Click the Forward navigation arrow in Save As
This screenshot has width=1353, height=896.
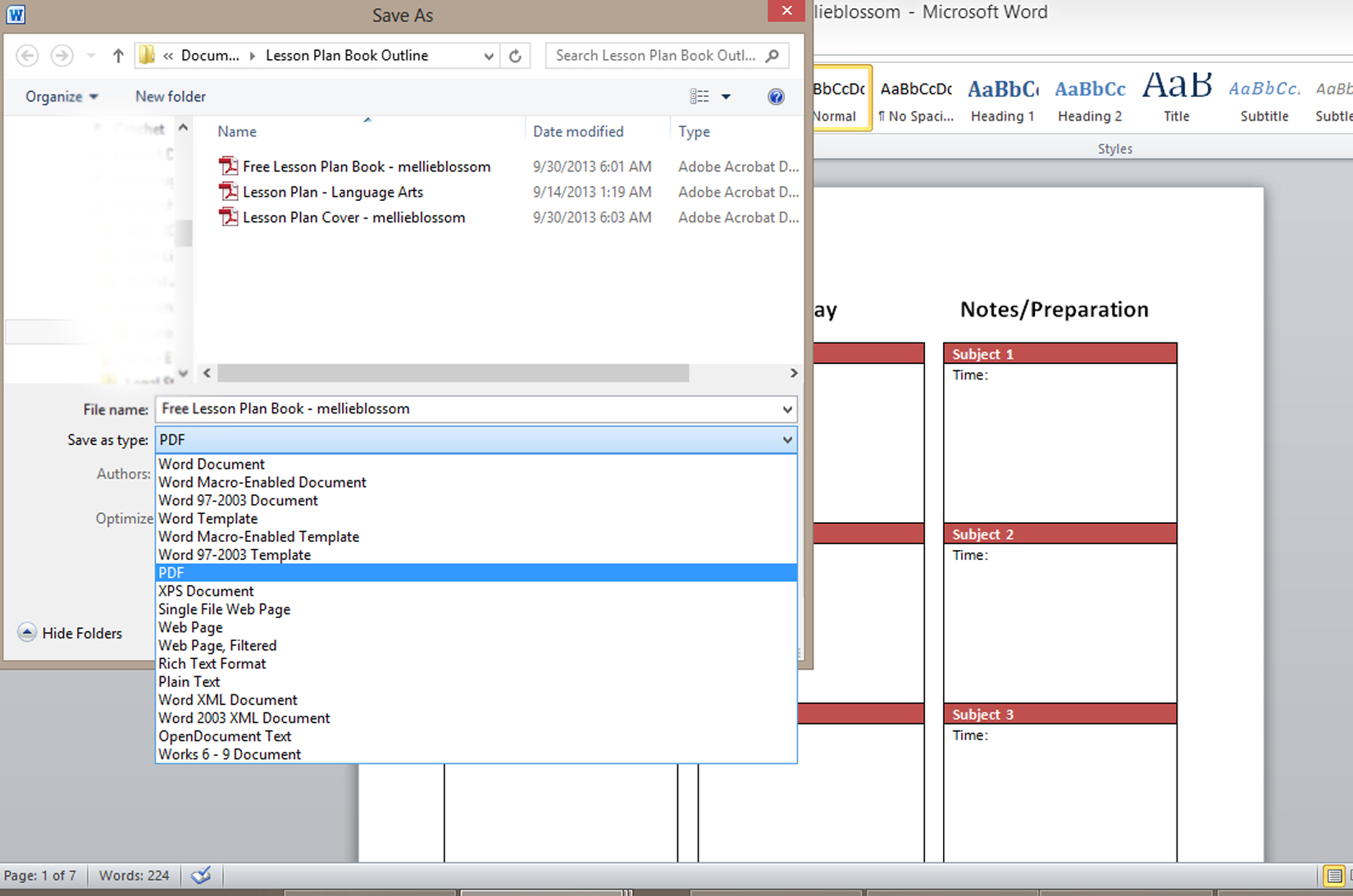[61, 56]
